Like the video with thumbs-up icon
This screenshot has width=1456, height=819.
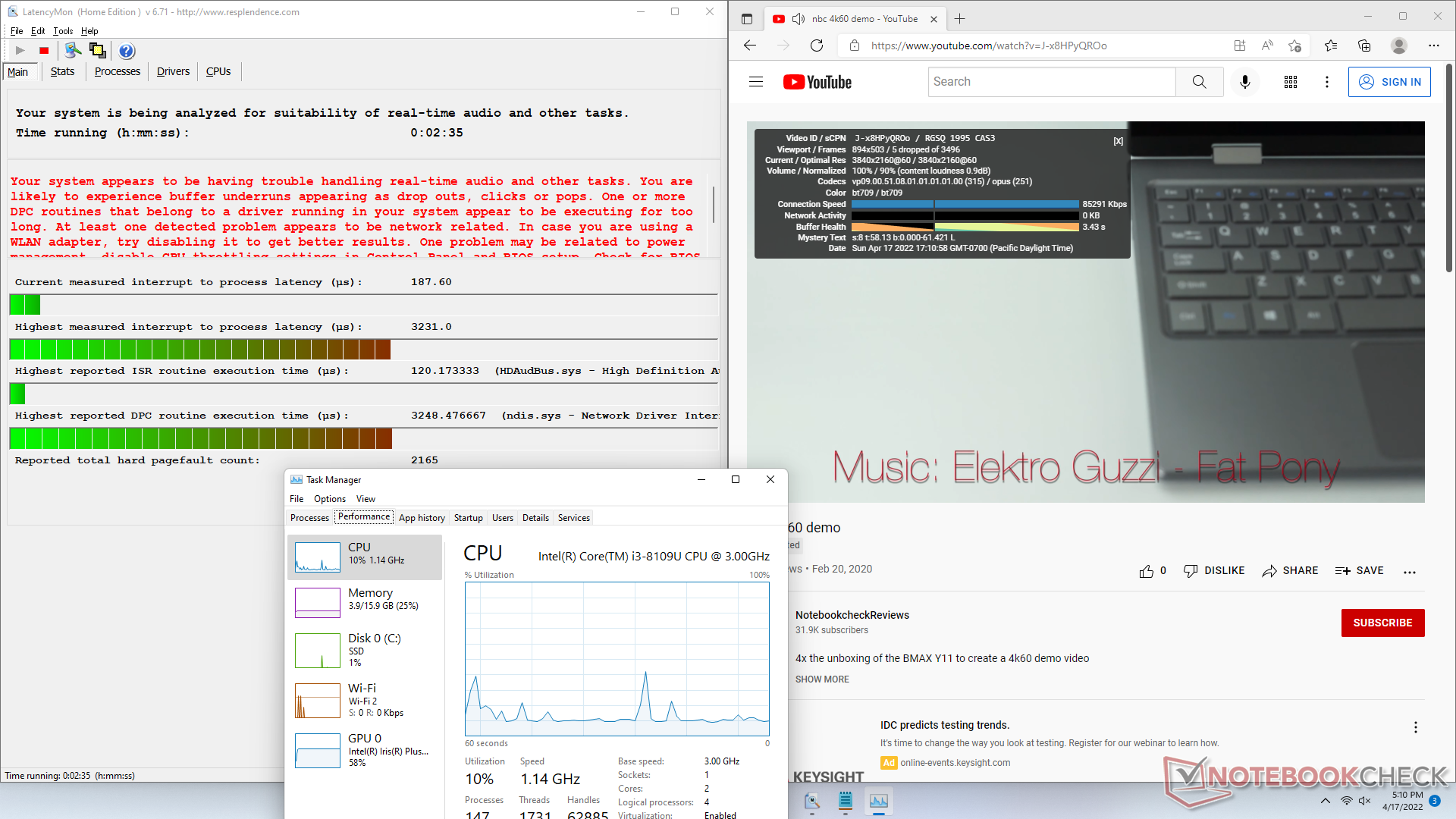(1146, 571)
